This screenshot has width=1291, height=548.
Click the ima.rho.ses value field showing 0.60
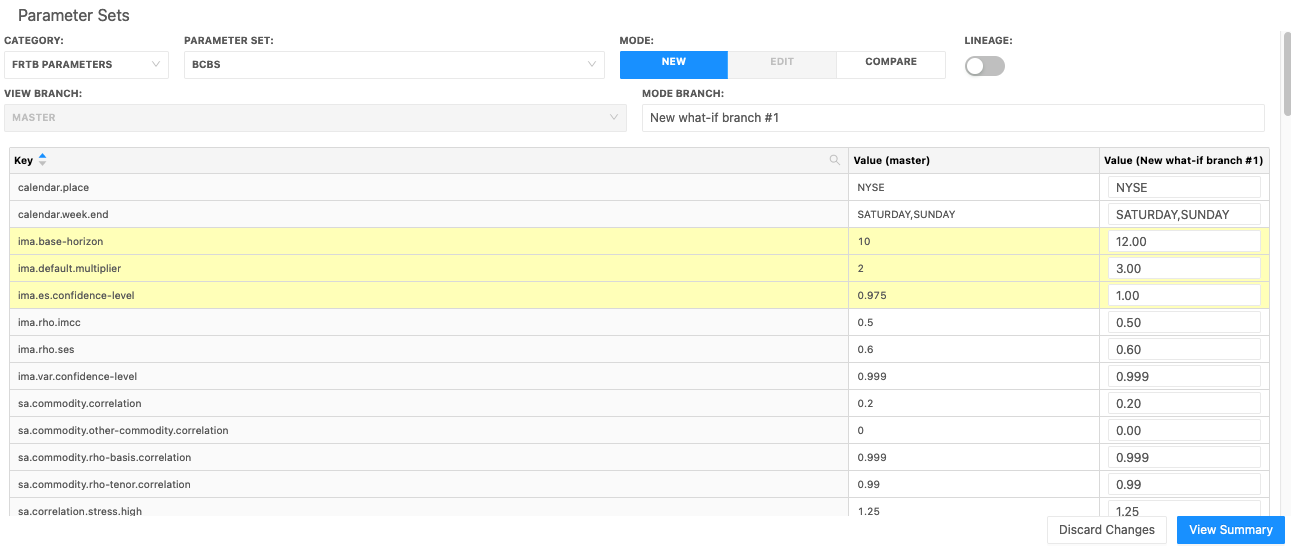tap(1183, 350)
